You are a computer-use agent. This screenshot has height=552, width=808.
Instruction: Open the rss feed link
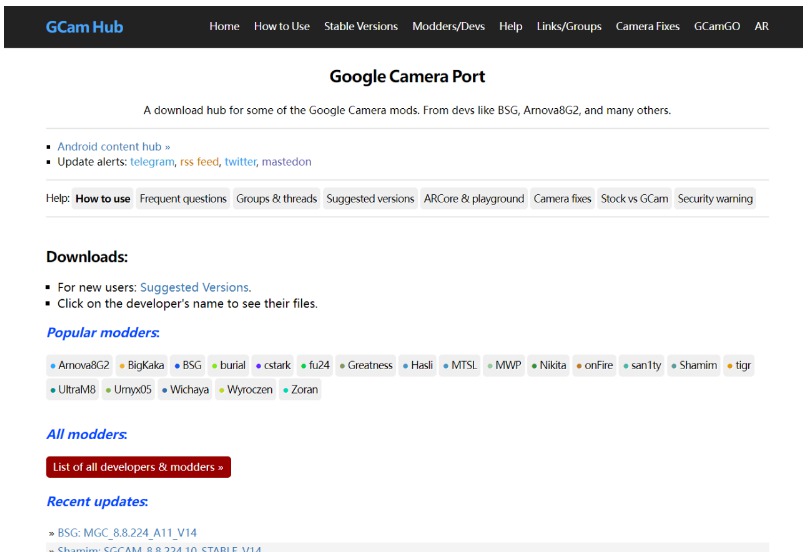pyautogui.click(x=199, y=162)
